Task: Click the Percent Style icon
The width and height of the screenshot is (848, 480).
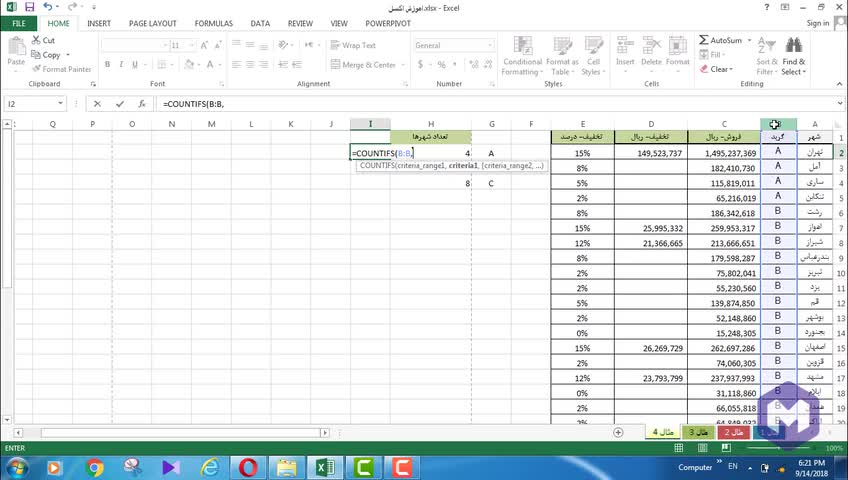Action: (441, 65)
